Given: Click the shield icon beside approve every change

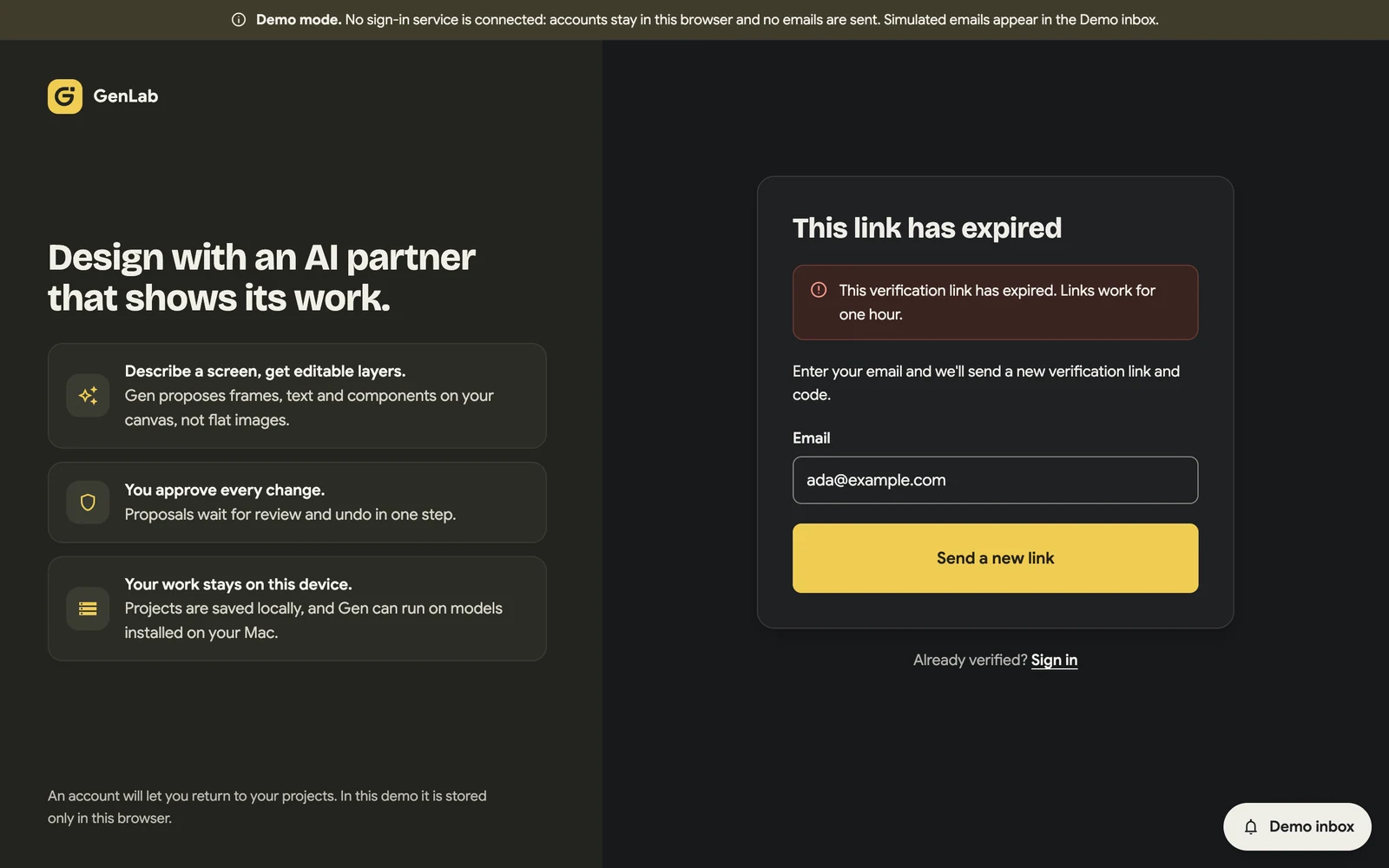Looking at the screenshot, I should [x=88, y=503].
